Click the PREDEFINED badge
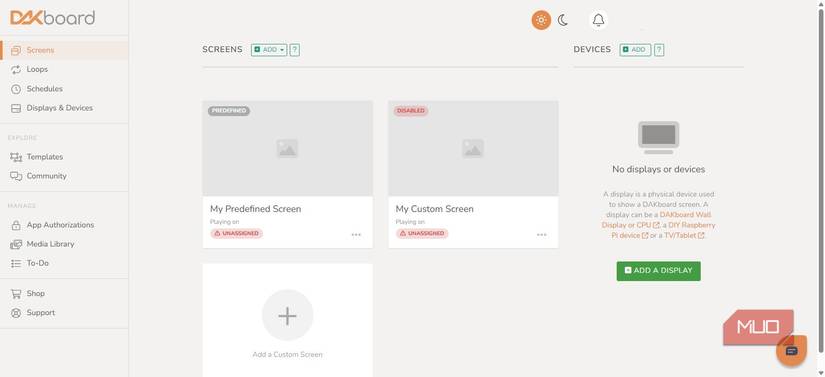This screenshot has width=825, height=377. [229, 111]
